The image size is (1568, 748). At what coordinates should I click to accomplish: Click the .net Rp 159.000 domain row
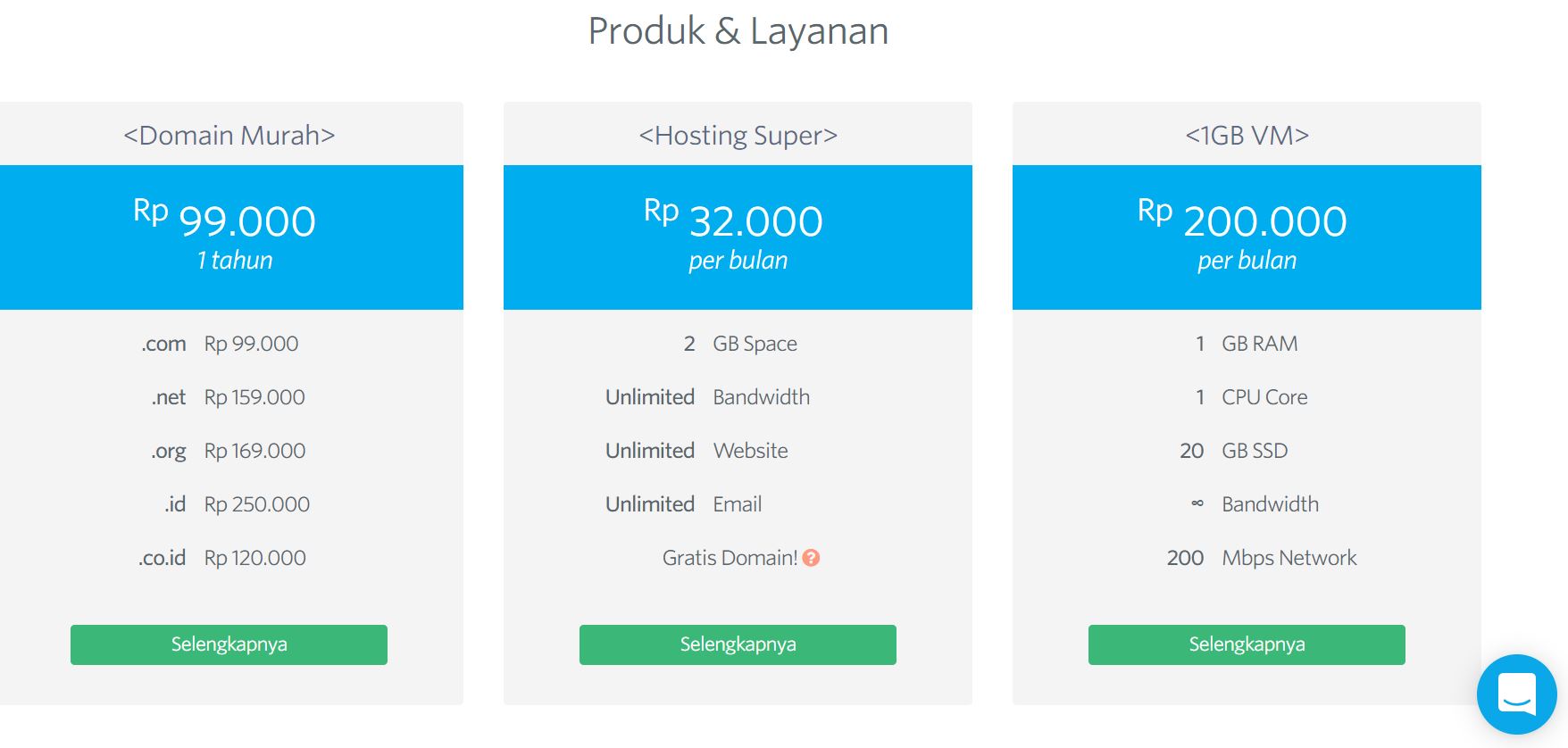pyautogui.click(x=229, y=397)
